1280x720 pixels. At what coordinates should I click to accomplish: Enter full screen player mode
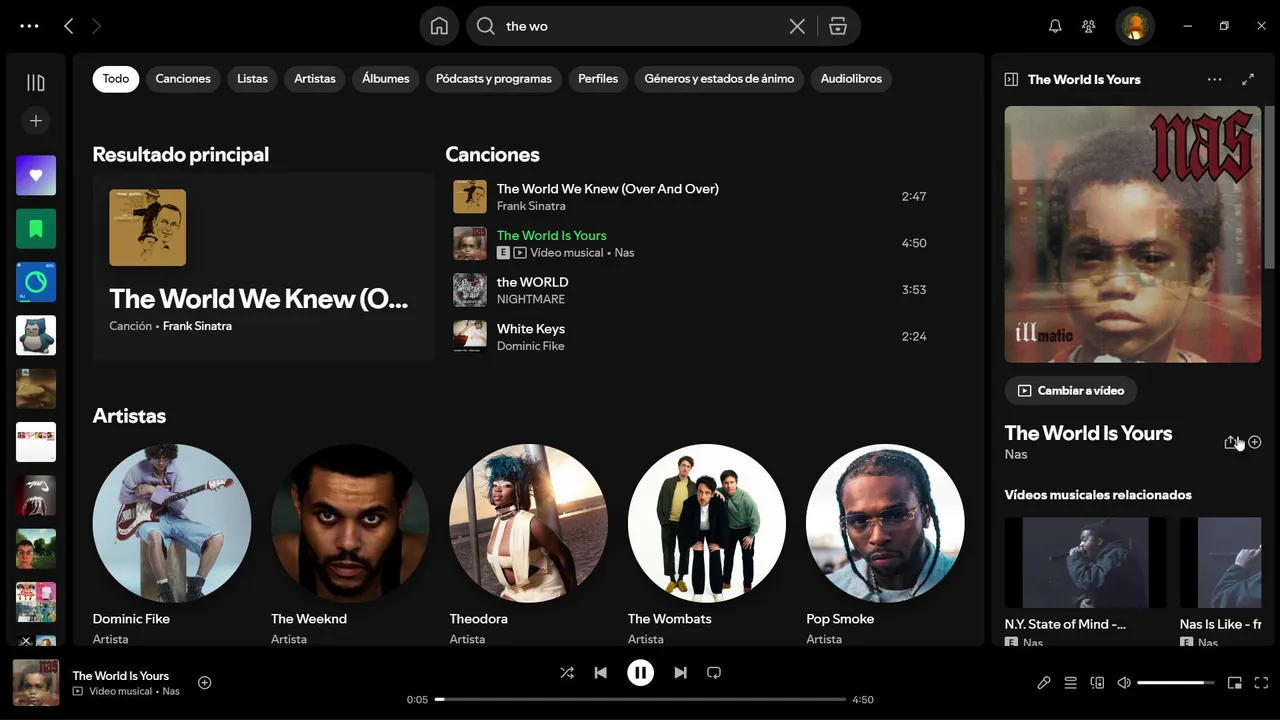[x=1261, y=683]
